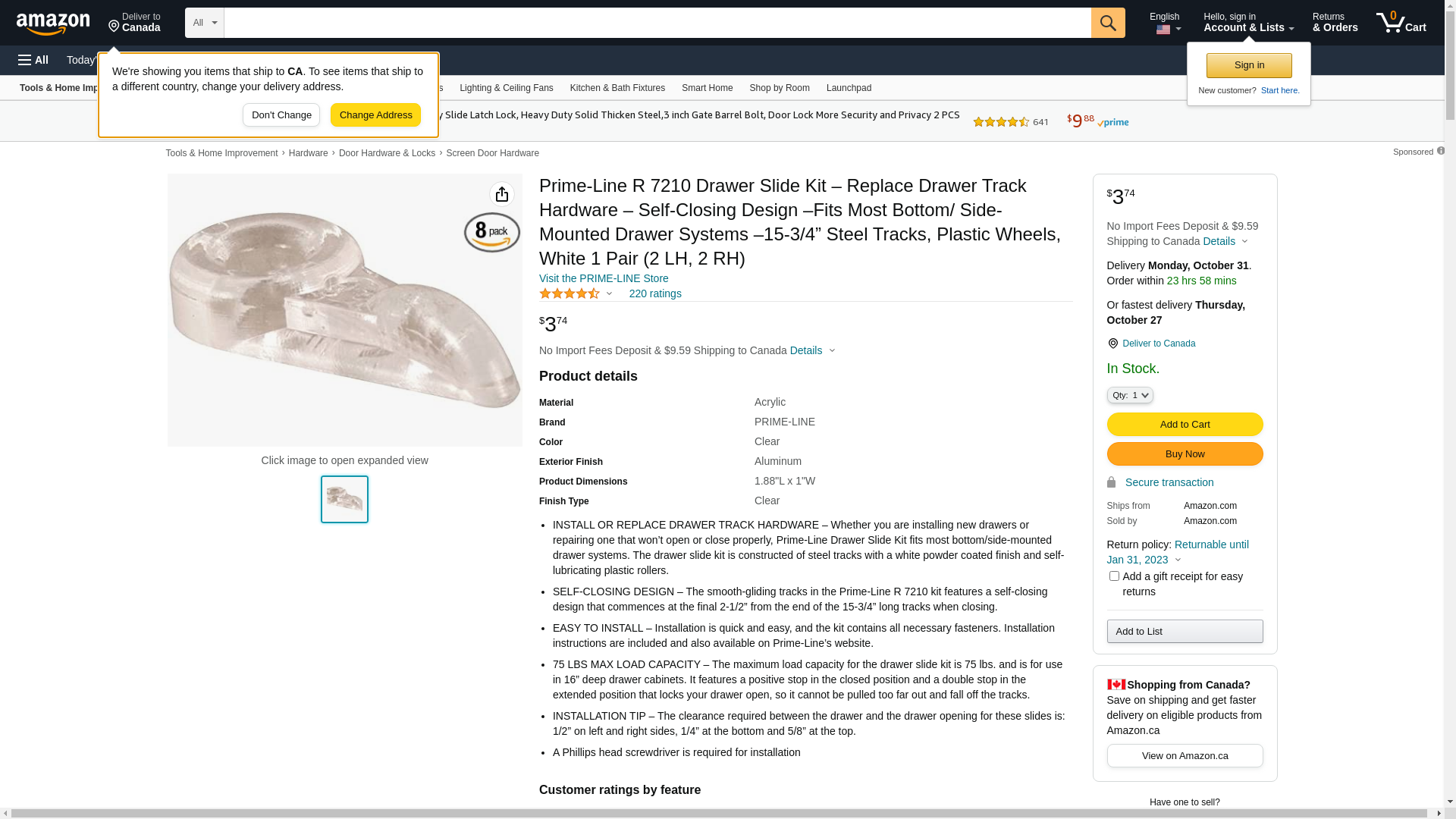Open the Qty quantity dropdown

(1130, 395)
